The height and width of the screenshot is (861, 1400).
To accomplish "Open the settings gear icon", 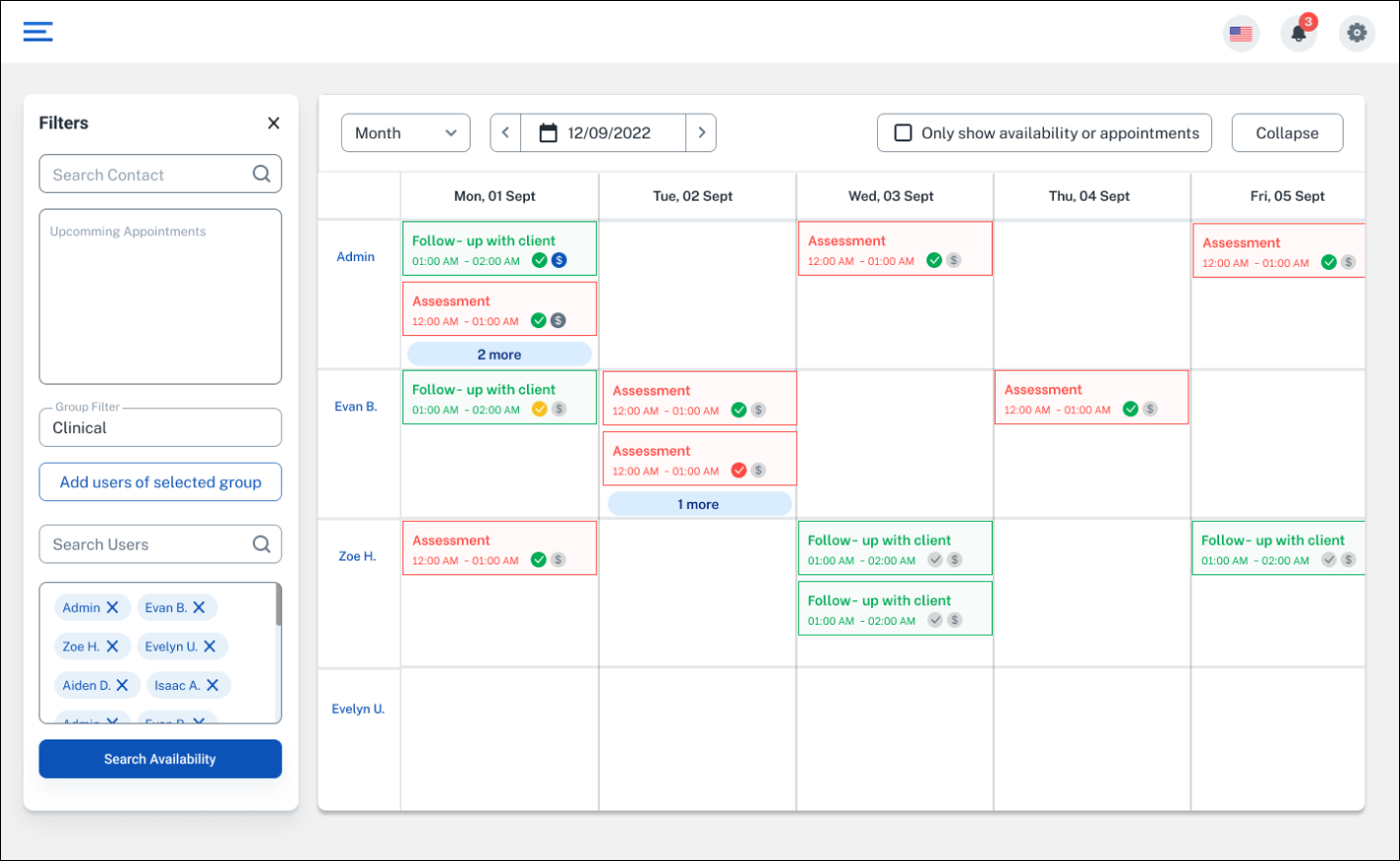I will click(1356, 33).
